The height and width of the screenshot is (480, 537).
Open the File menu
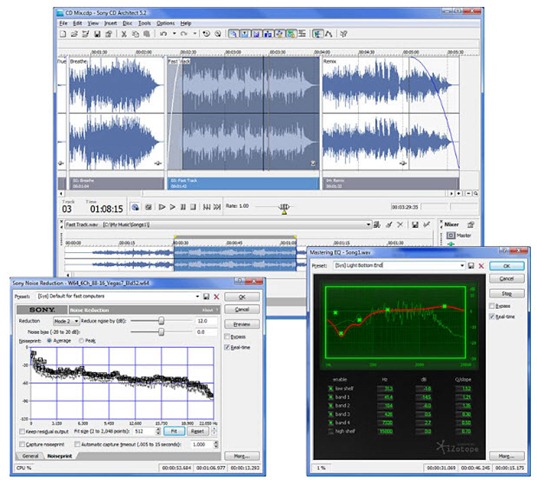click(63, 23)
